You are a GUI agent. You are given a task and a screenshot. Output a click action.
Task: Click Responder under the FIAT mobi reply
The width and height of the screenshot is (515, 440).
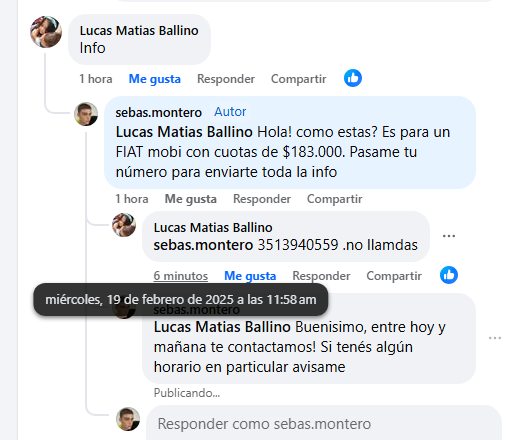tap(262, 199)
